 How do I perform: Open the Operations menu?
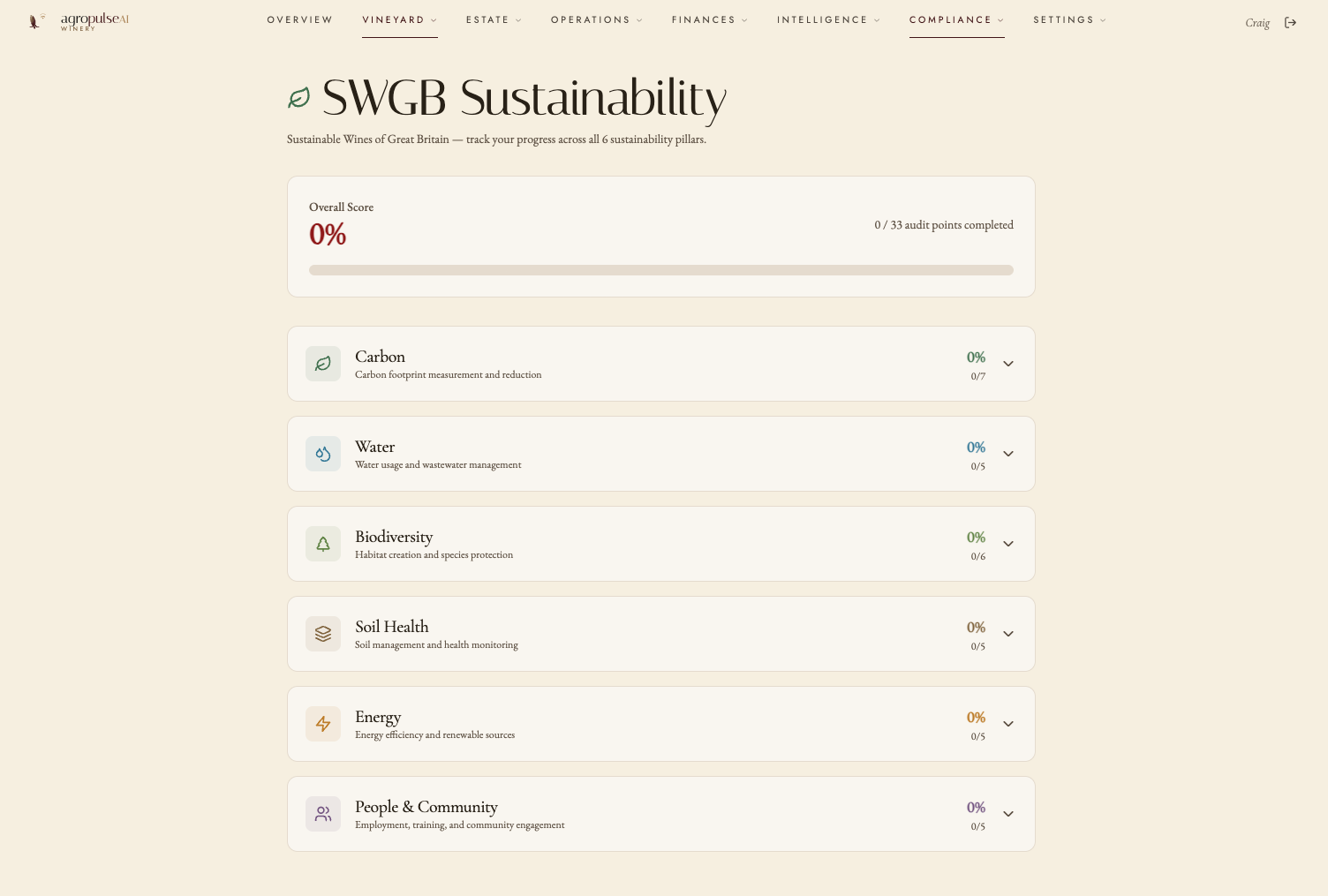click(597, 20)
